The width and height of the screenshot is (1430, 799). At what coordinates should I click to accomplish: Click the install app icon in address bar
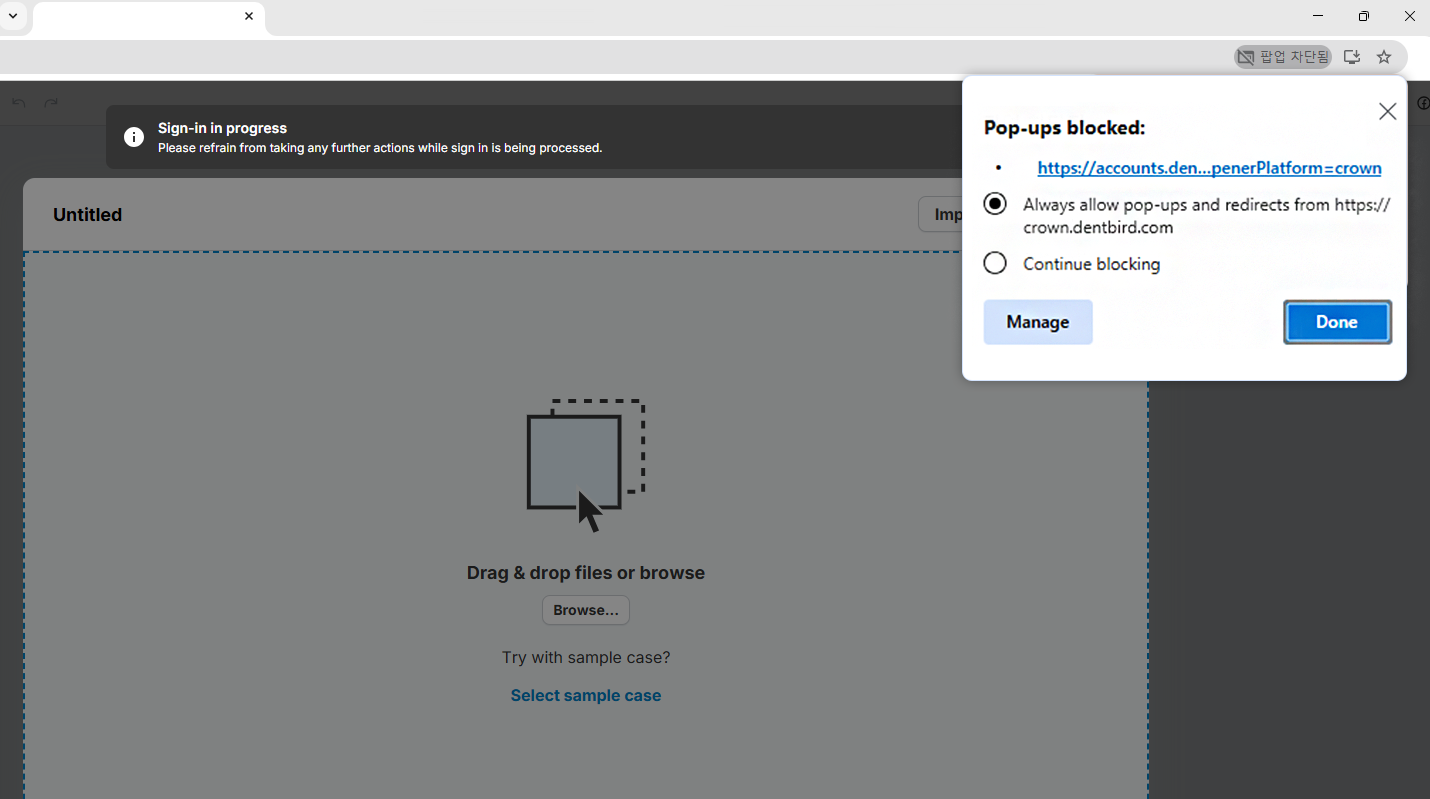1351,57
